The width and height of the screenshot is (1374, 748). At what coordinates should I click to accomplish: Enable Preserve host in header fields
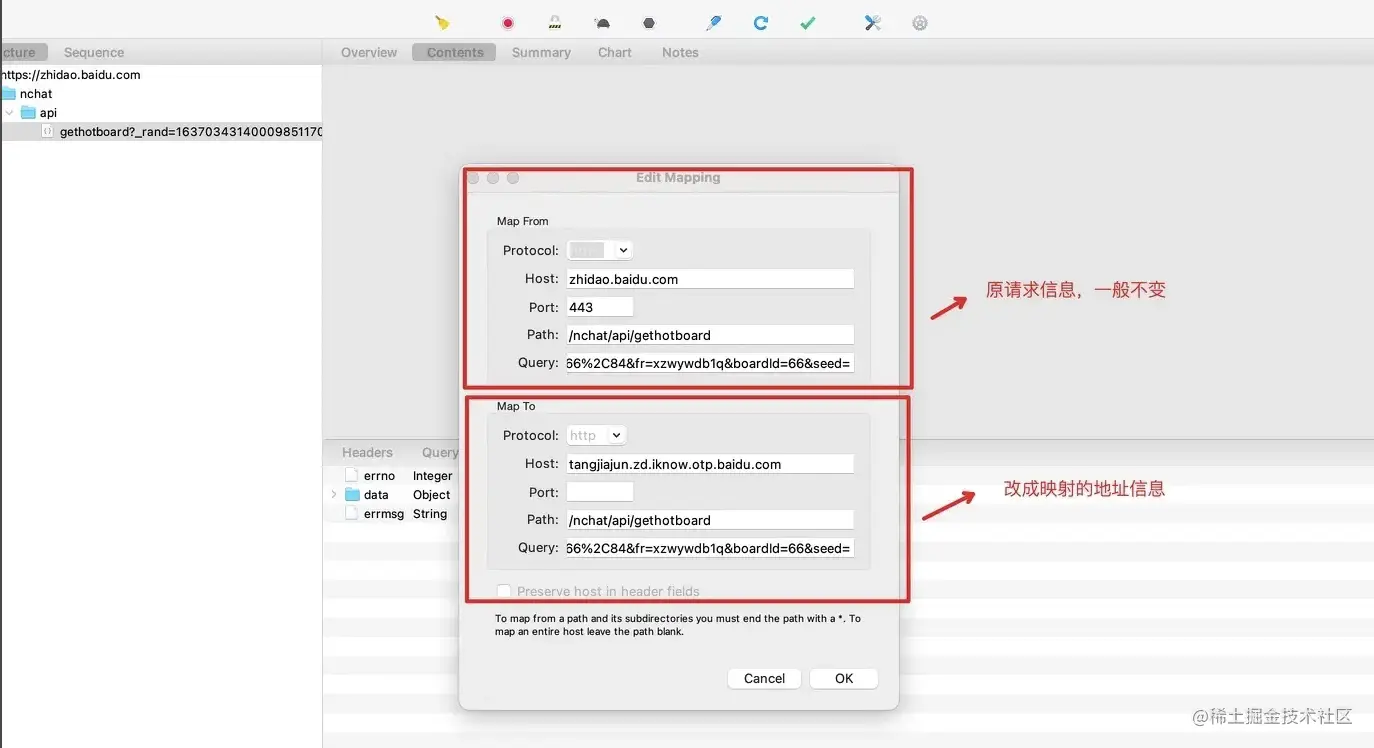504,591
